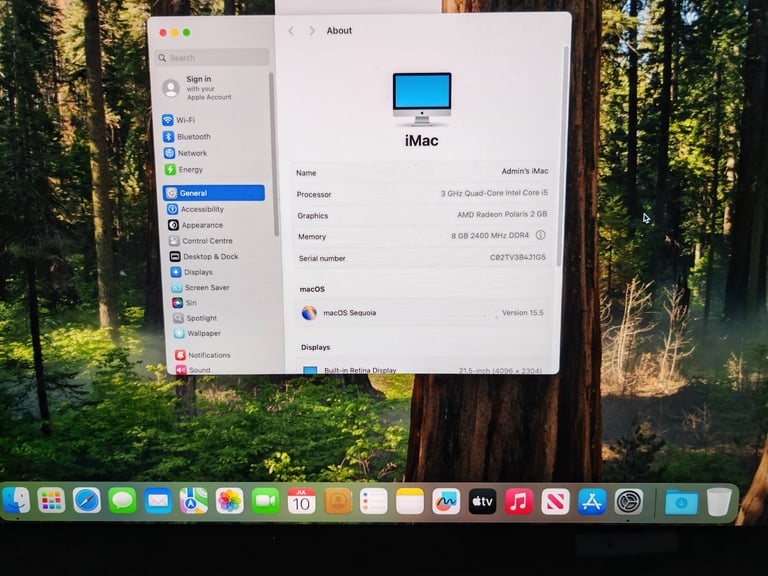
Task: Open Sound settings in sidebar
Action: pos(193,370)
